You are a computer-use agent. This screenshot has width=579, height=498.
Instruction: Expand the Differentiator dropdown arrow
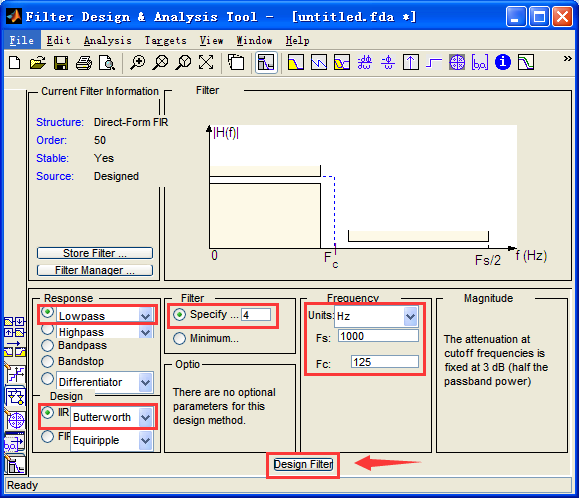[x=145, y=382]
